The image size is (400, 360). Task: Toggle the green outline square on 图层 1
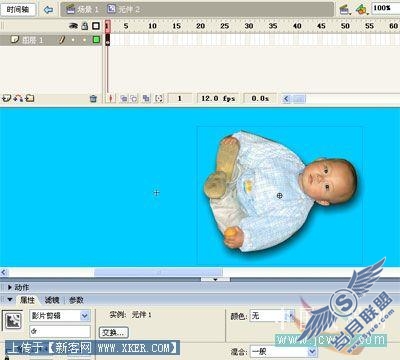click(96, 40)
